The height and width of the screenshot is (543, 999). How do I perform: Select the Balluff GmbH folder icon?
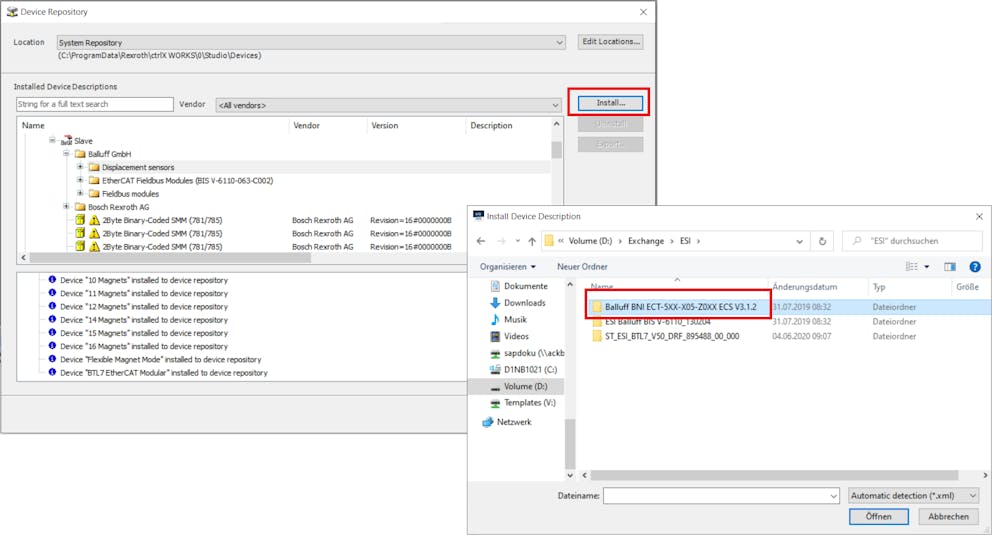(x=80, y=154)
